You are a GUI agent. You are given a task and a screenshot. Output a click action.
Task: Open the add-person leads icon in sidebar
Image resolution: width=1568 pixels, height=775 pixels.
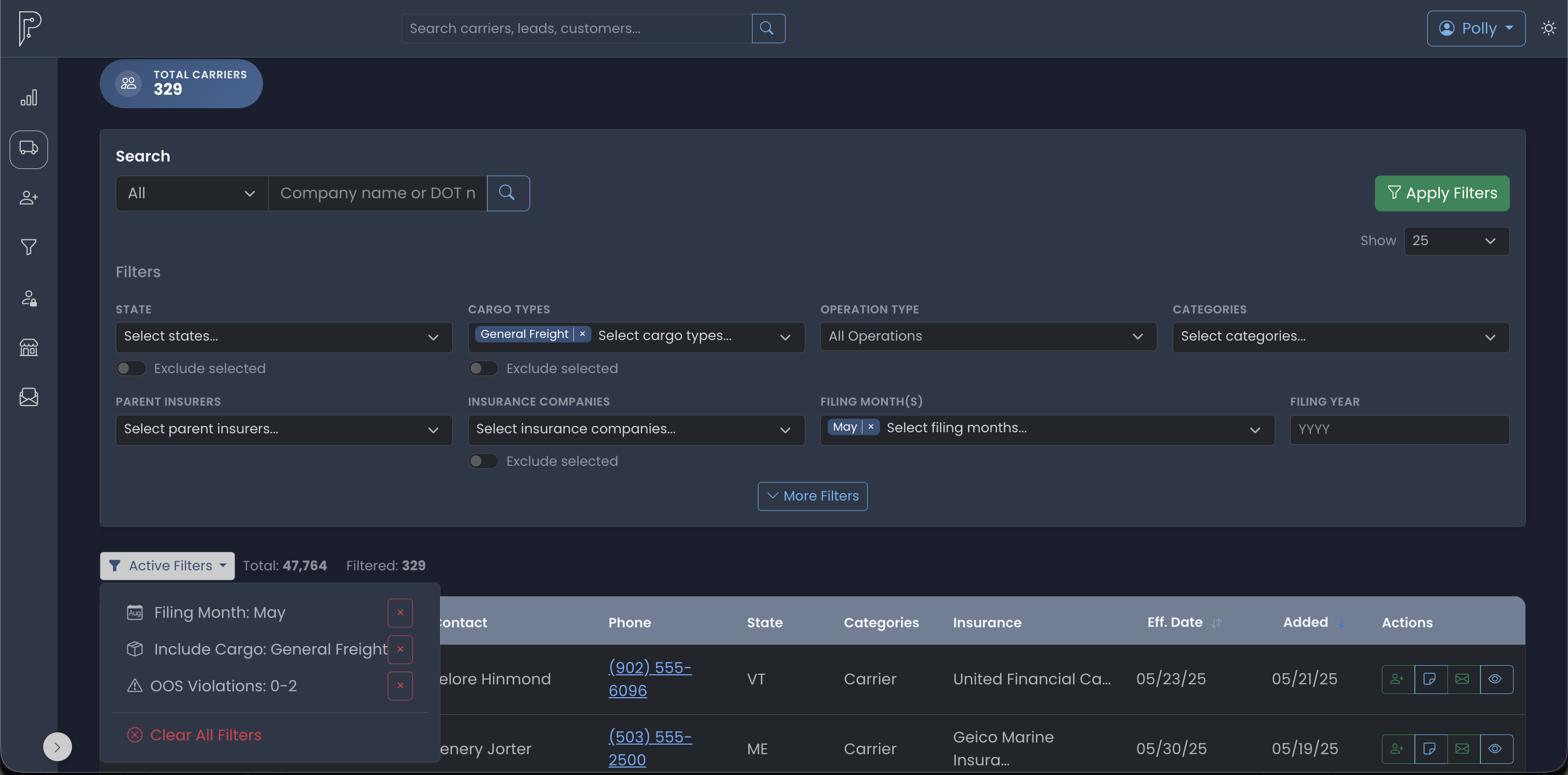tap(29, 197)
